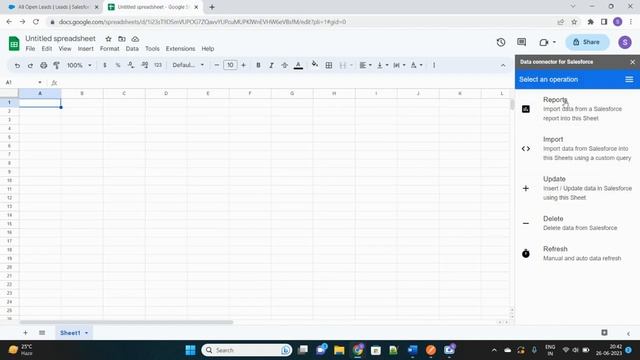The image size is (640, 360).
Task: Select the Refresh operation
Action: 577,253
